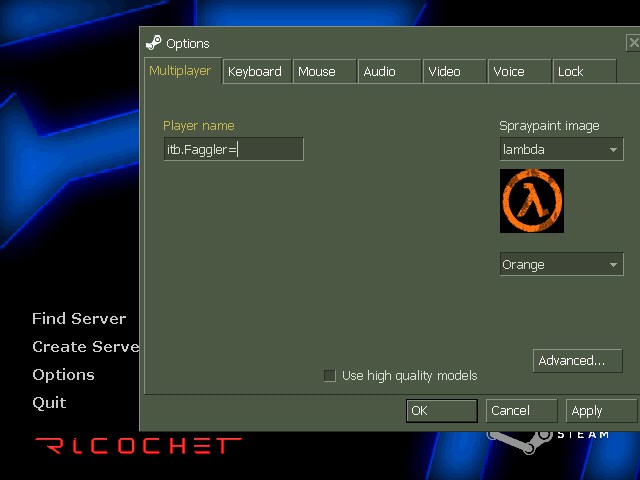Screen dimensions: 640x480
Task: Open the Advanced... multiplayer settings
Action: coord(578,361)
